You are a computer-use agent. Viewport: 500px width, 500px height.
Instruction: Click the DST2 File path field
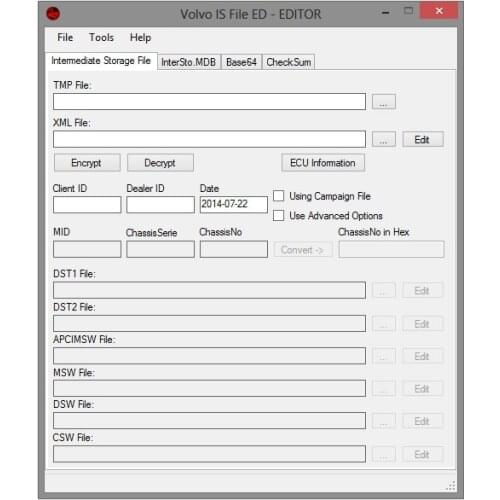tap(209, 323)
